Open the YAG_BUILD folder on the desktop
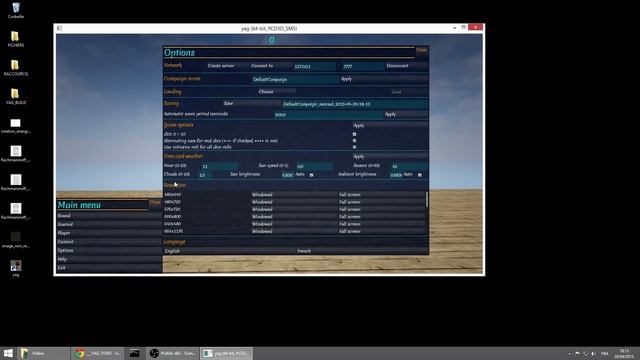 point(16,96)
